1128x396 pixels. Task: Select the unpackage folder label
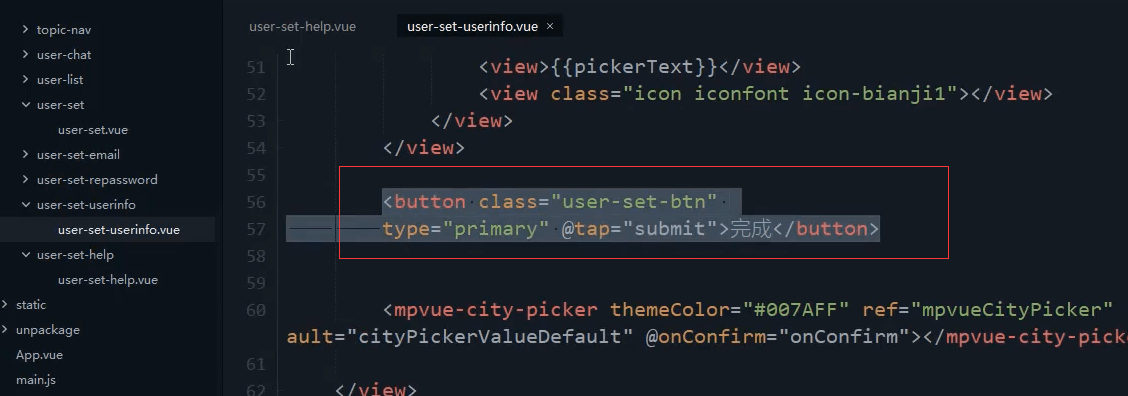pyautogui.click(x=47, y=330)
